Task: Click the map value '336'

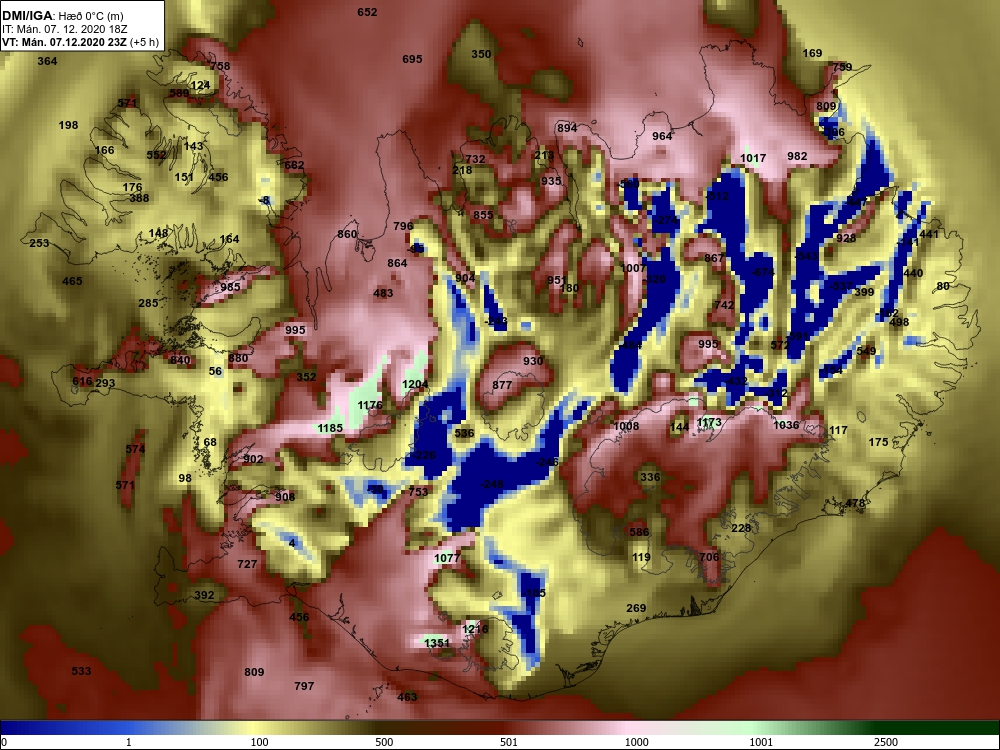Action: 650,477
